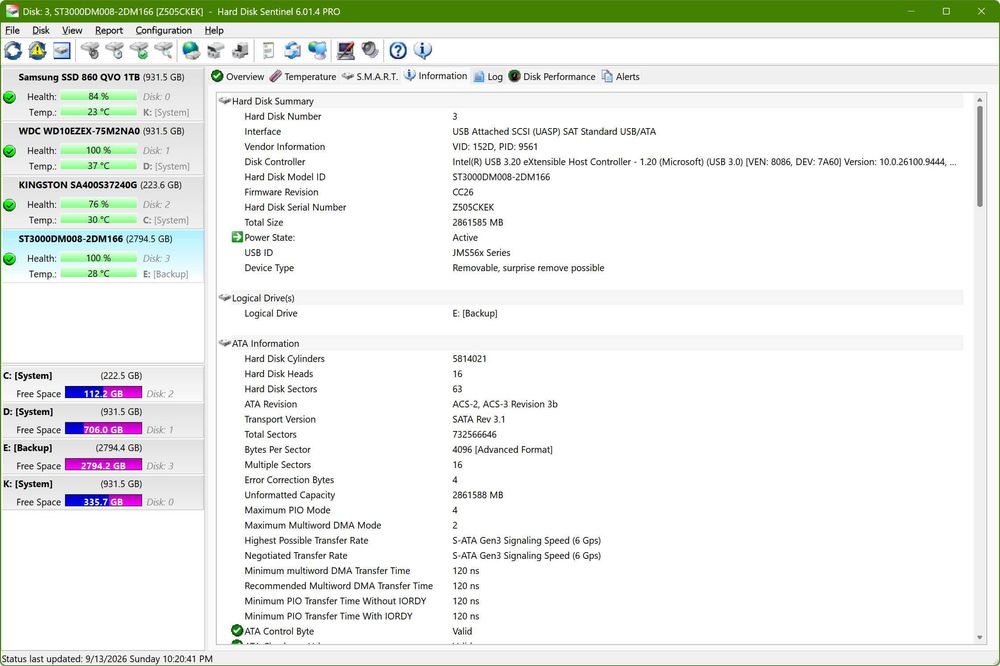1000x666 pixels.
Task: Click the disk test icon with stethoscope
Action: point(90,50)
